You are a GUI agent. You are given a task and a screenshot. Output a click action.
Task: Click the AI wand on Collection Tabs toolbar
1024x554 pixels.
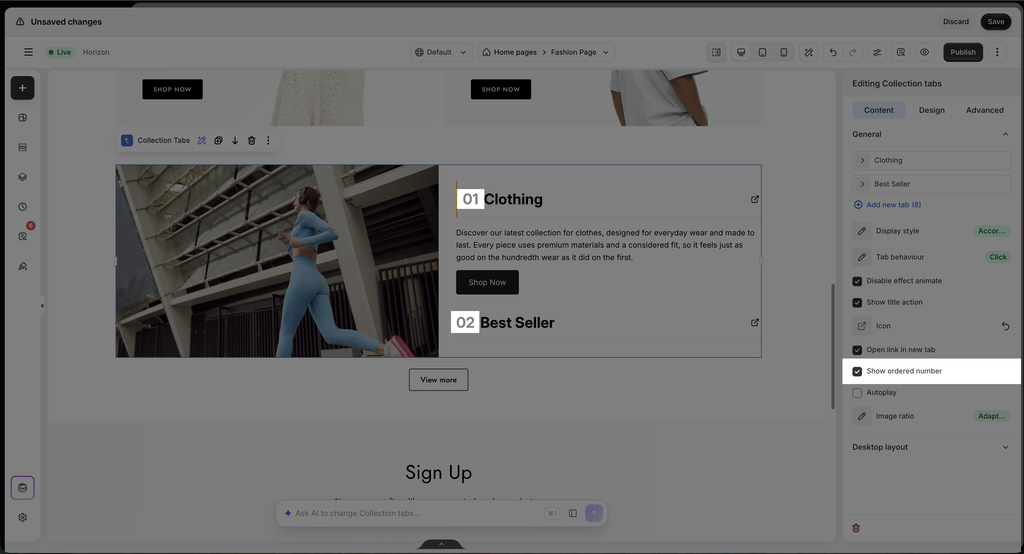tap(202, 140)
